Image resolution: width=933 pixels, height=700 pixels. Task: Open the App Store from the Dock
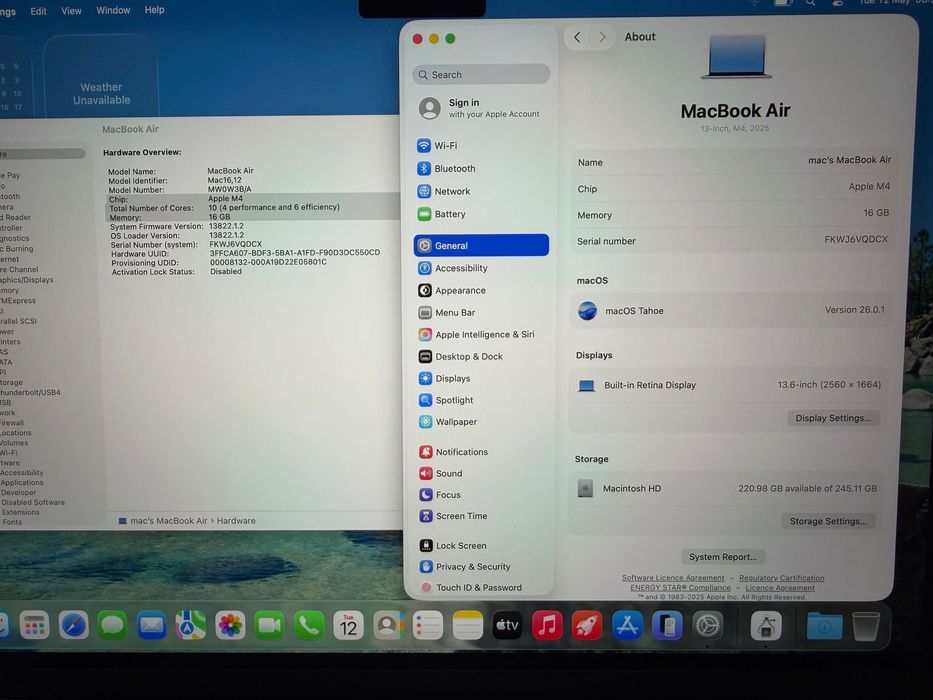click(627, 626)
